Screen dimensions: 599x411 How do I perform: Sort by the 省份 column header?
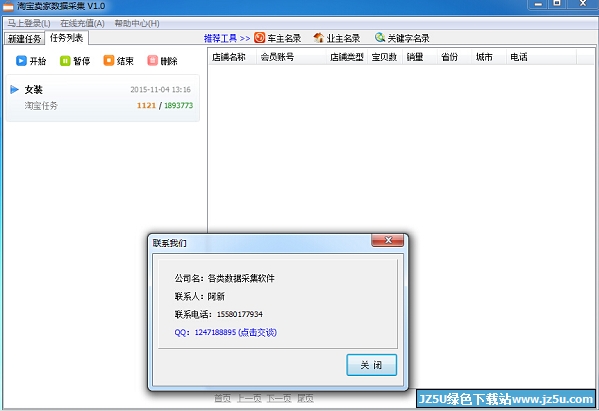454,57
